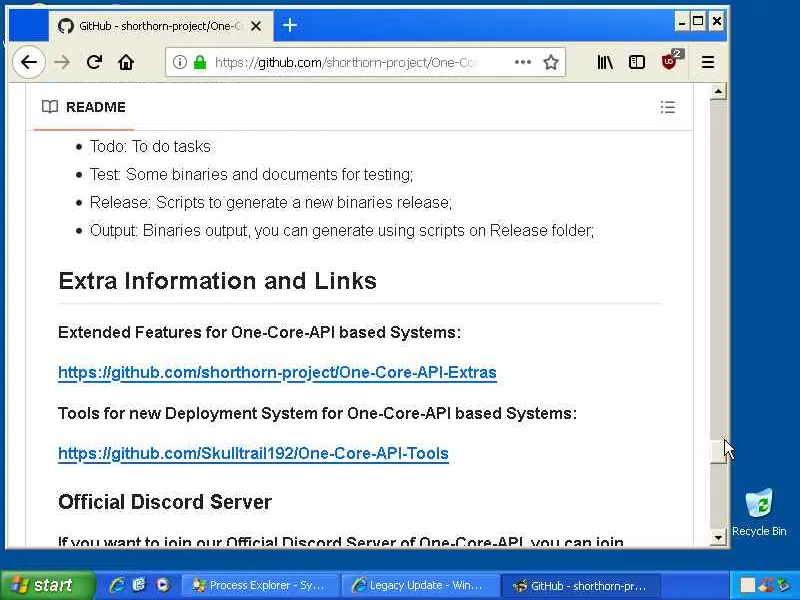The width and height of the screenshot is (800, 600).
Task: Open the README outline list icon
Action: tap(668, 107)
